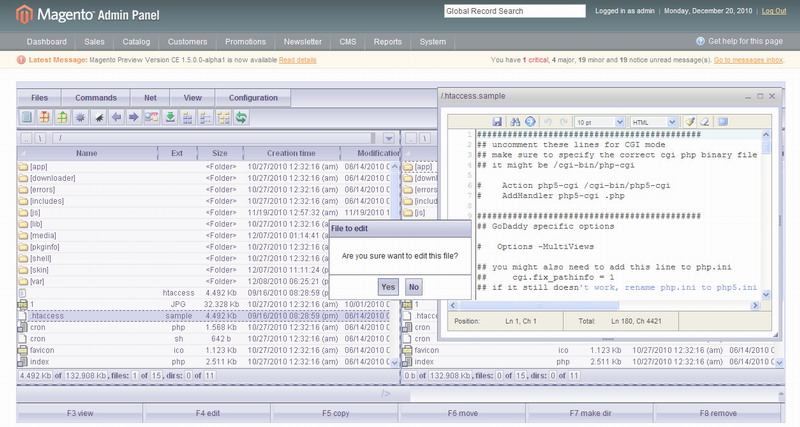Expand the left panel path history dropdown

coord(389,138)
